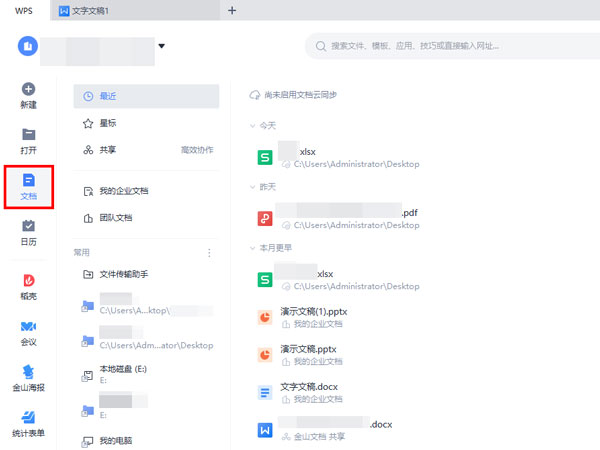Click the search files input box

(x=450, y=46)
